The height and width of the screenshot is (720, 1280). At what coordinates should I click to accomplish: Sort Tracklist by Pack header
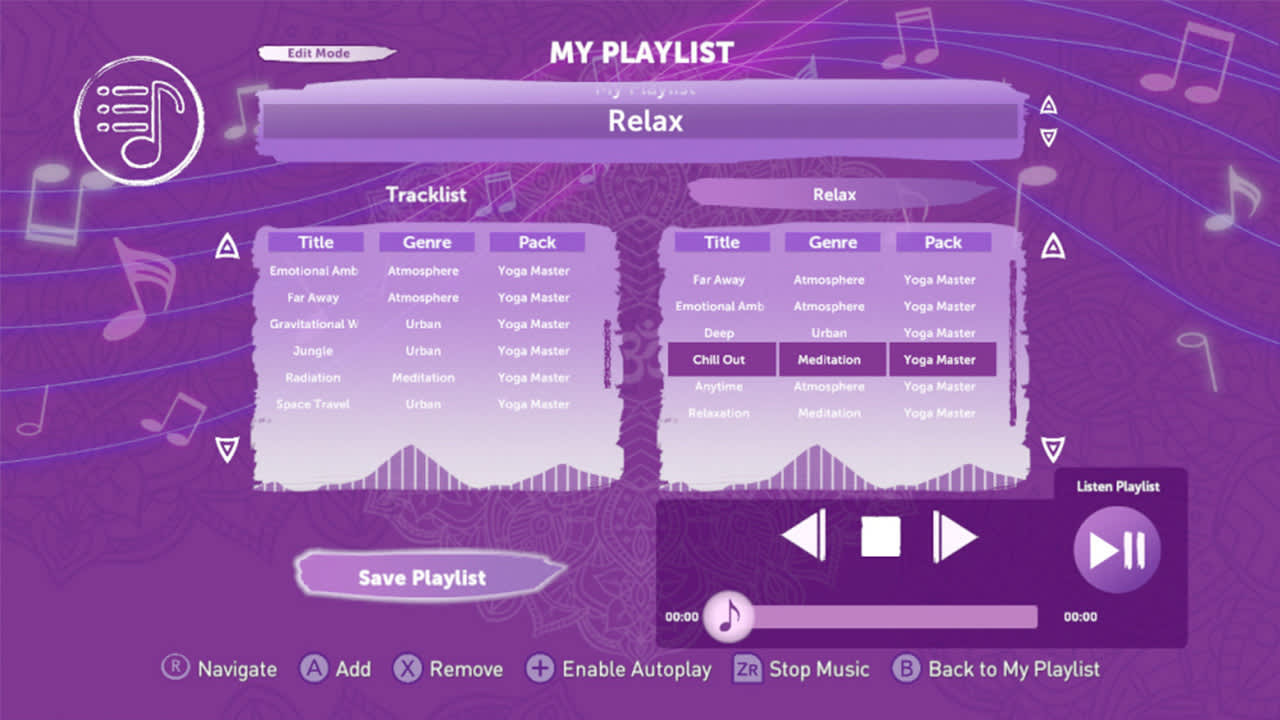pos(537,242)
